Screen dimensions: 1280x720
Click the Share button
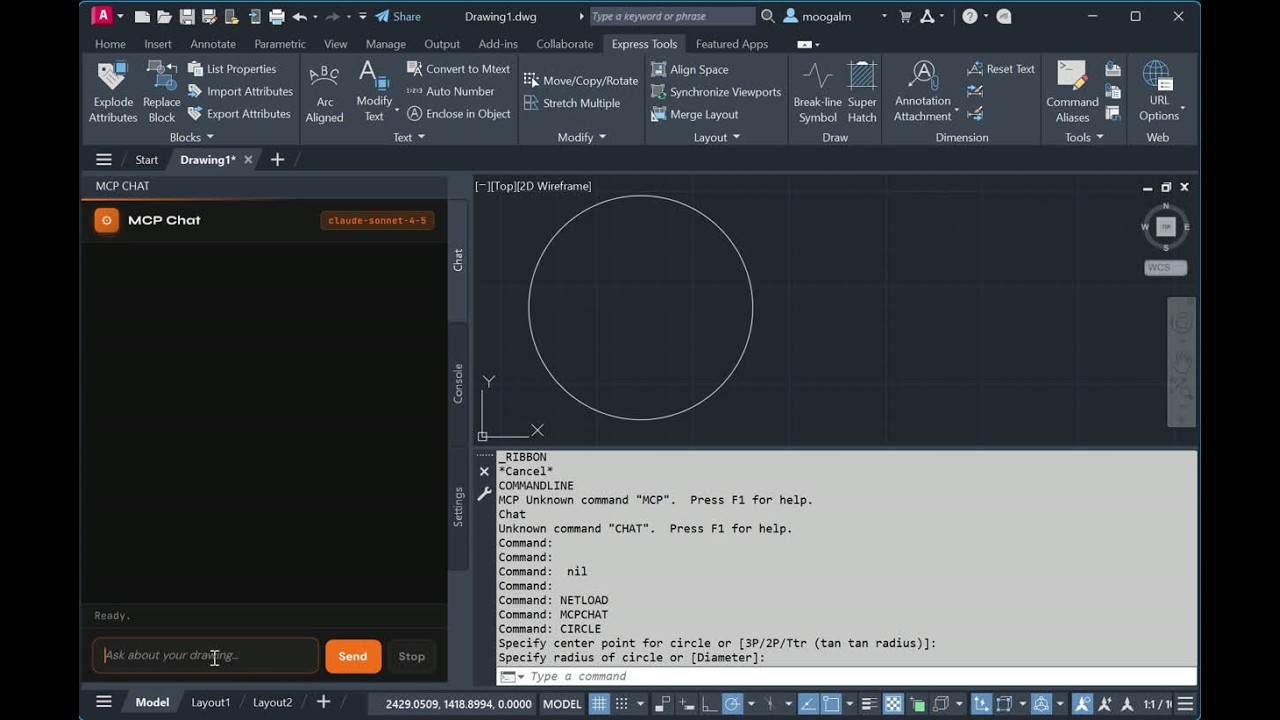(398, 17)
